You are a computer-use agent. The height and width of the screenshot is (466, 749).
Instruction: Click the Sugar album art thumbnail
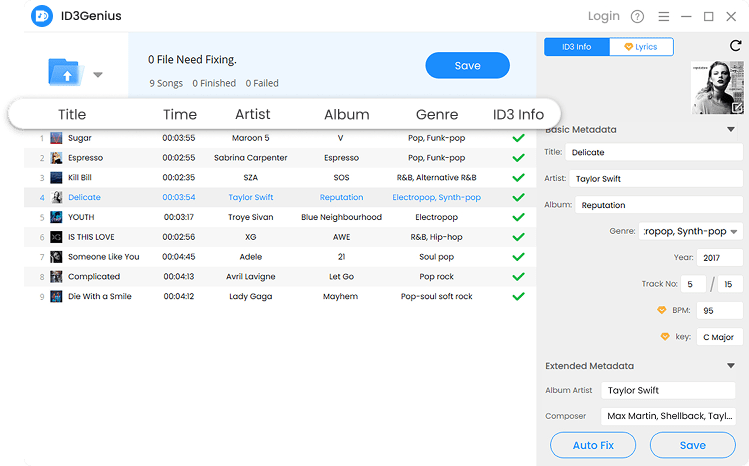point(56,138)
